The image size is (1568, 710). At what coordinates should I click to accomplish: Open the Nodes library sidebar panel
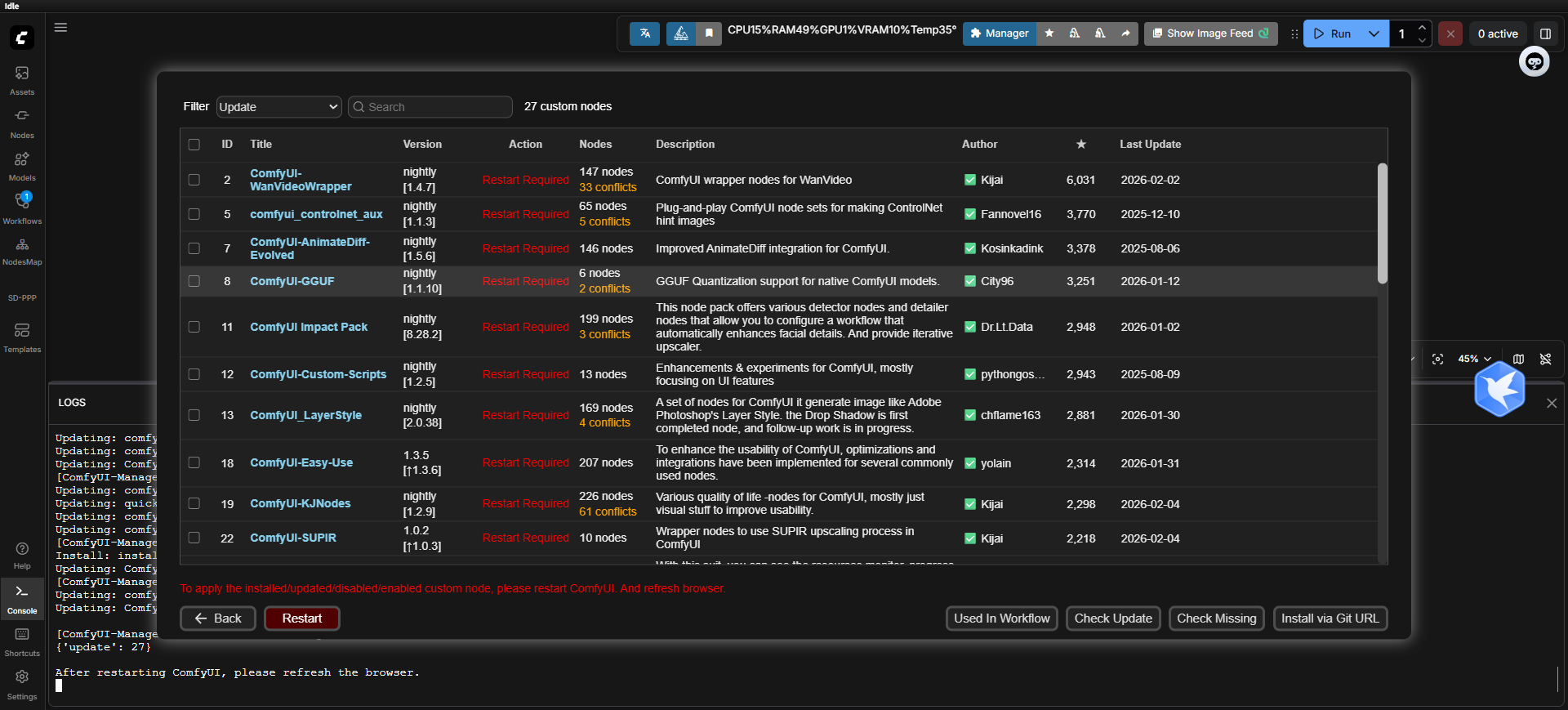[x=22, y=123]
